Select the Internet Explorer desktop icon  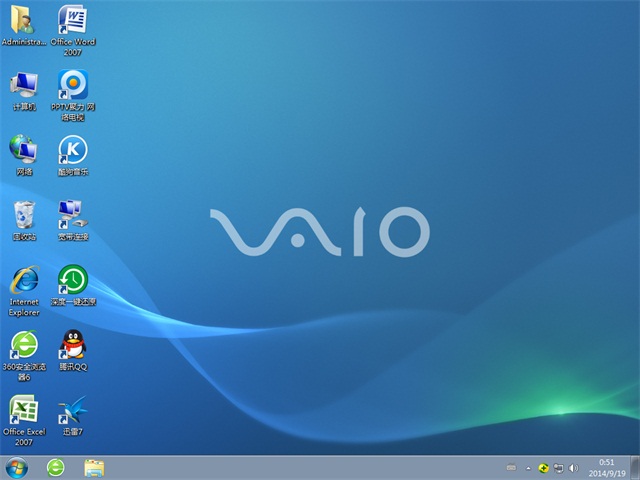23,280
